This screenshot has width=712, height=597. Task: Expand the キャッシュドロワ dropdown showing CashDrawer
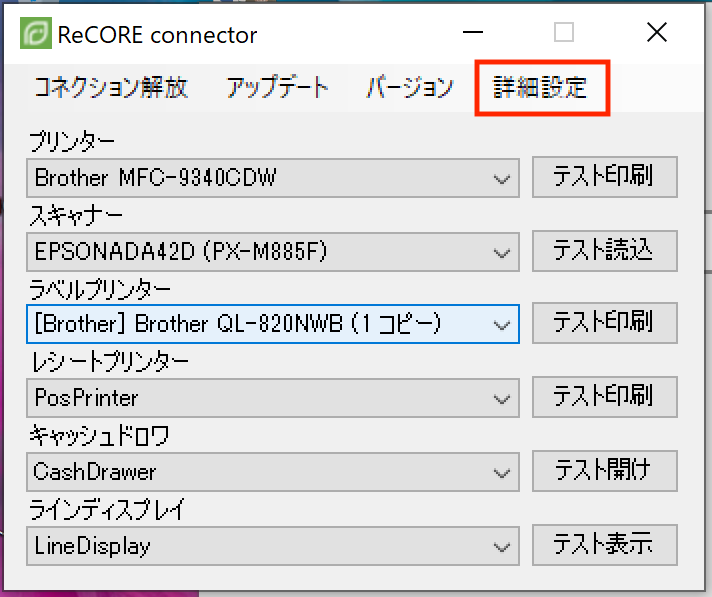pyautogui.click(x=273, y=472)
